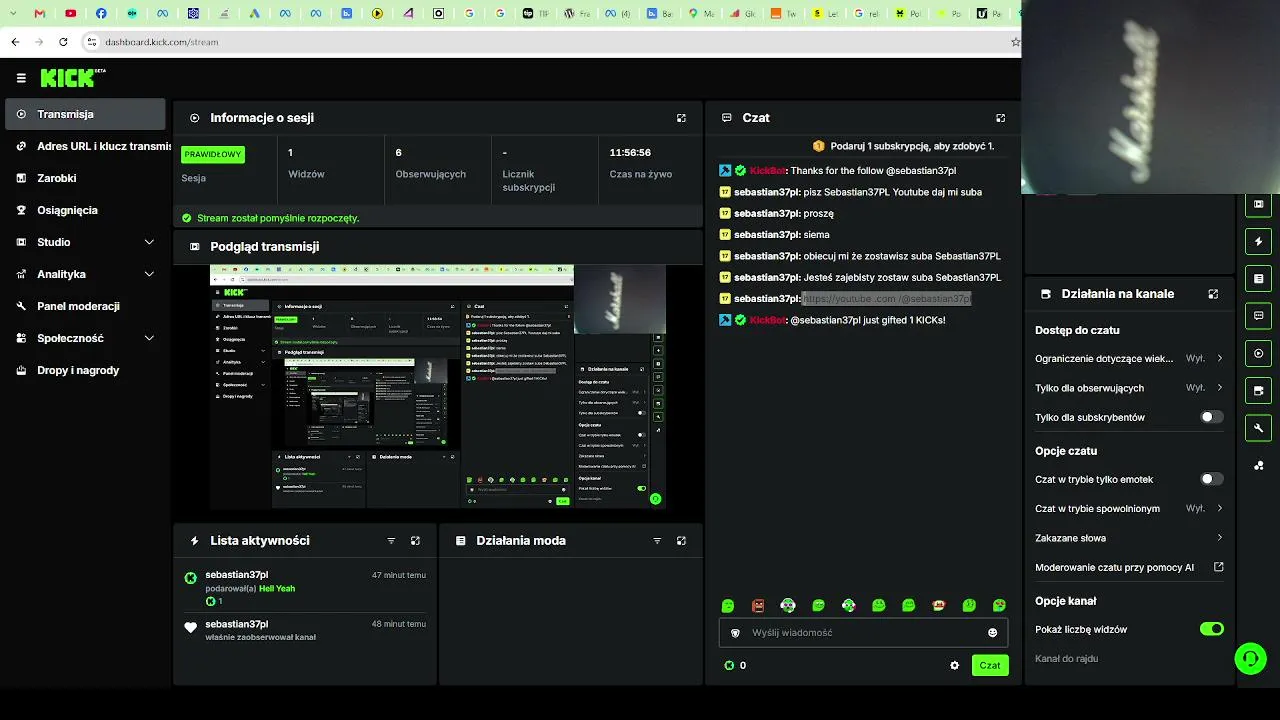
Task: Toggle the chat widget in side strip
Action: pos(1258,316)
